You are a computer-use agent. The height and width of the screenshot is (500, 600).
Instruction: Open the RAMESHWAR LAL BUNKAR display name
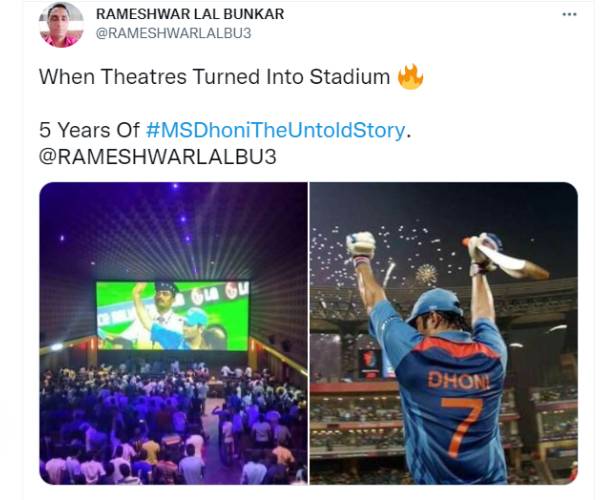pos(190,14)
